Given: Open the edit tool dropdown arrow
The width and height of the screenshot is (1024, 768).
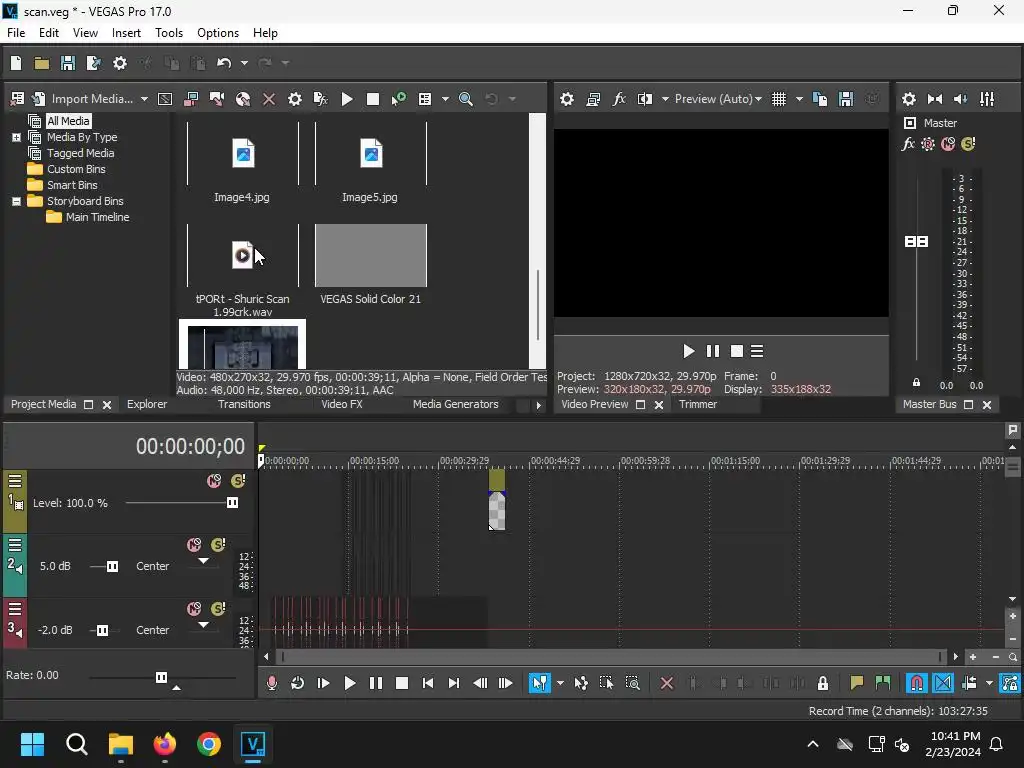Looking at the screenshot, I should point(560,683).
